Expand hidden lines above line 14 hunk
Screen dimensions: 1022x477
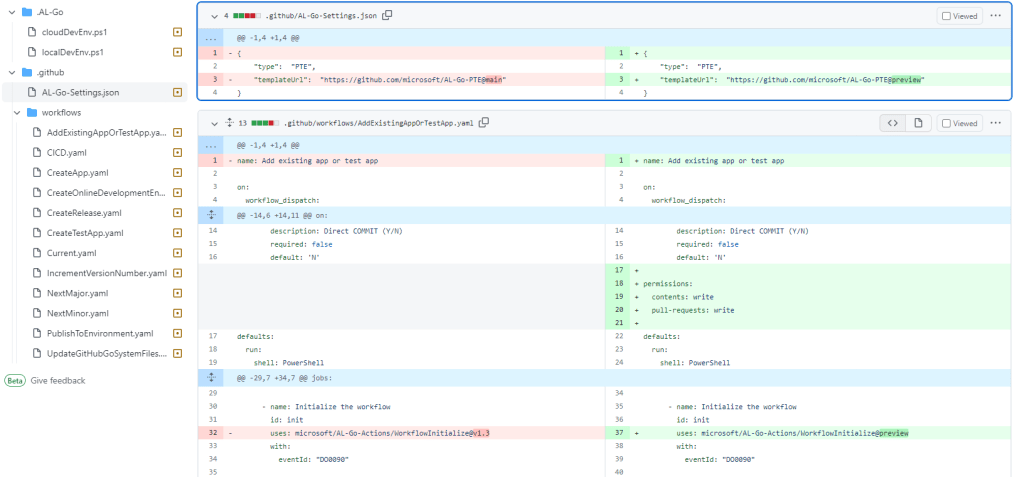pyautogui.click(x=211, y=214)
